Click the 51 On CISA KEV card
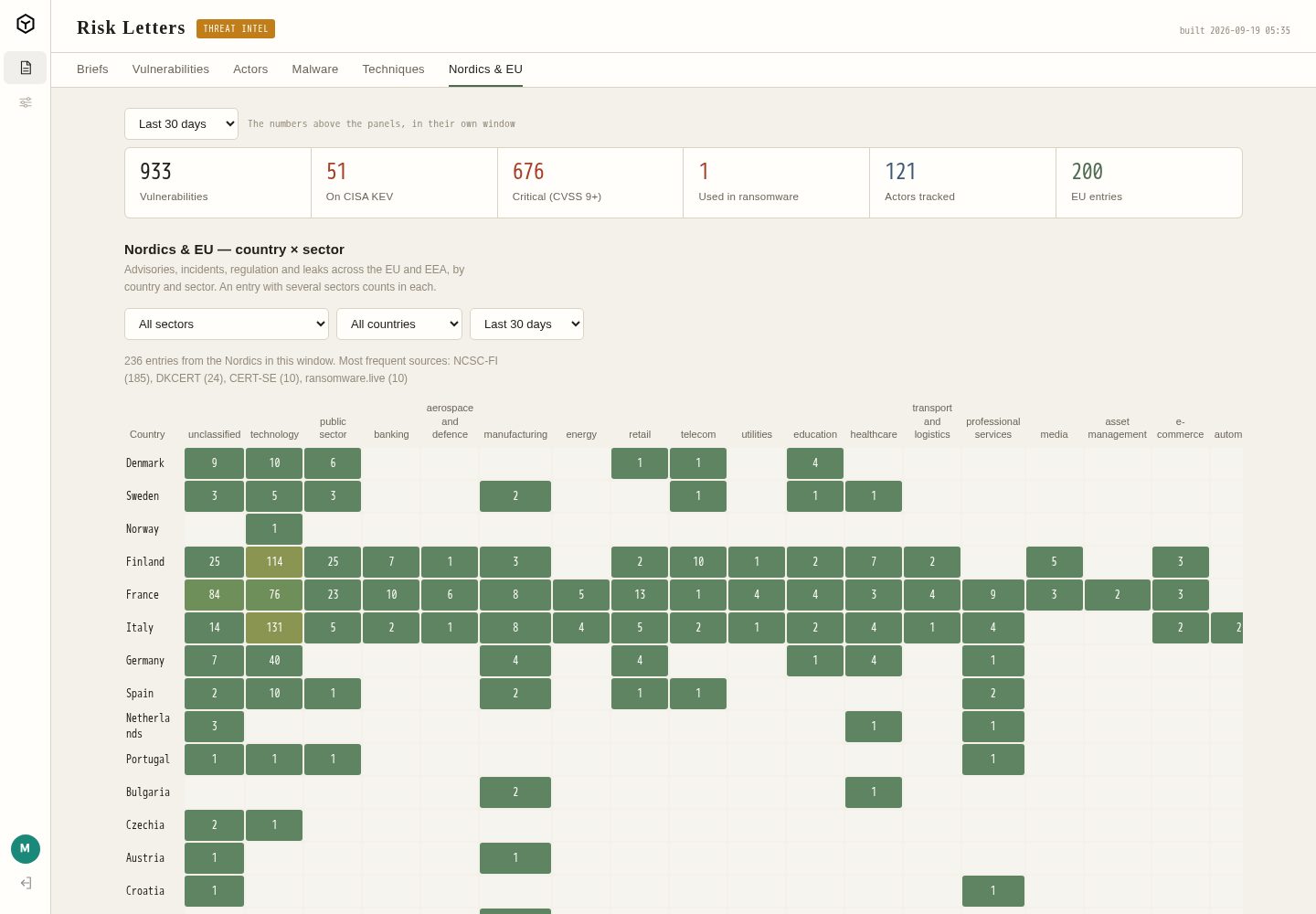The height and width of the screenshot is (914, 1316). point(404,183)
